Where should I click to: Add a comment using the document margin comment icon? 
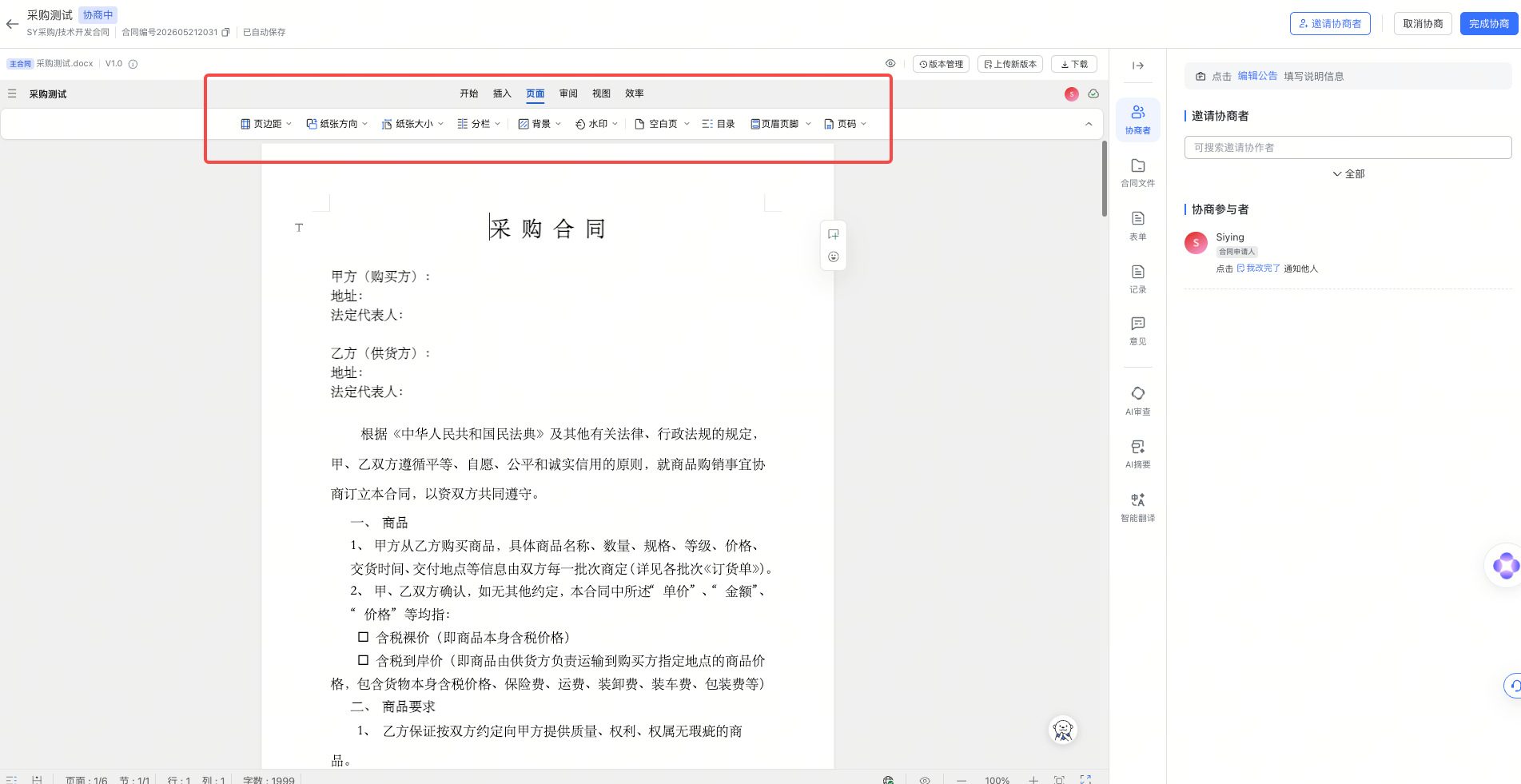834,234
